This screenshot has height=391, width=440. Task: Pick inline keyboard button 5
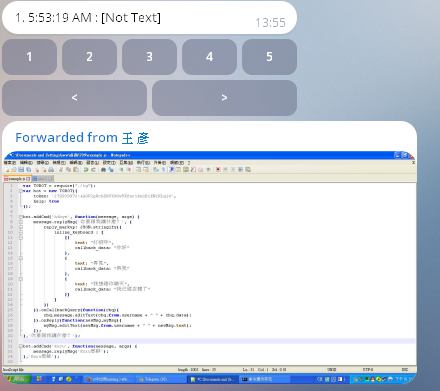click(269, 57)
